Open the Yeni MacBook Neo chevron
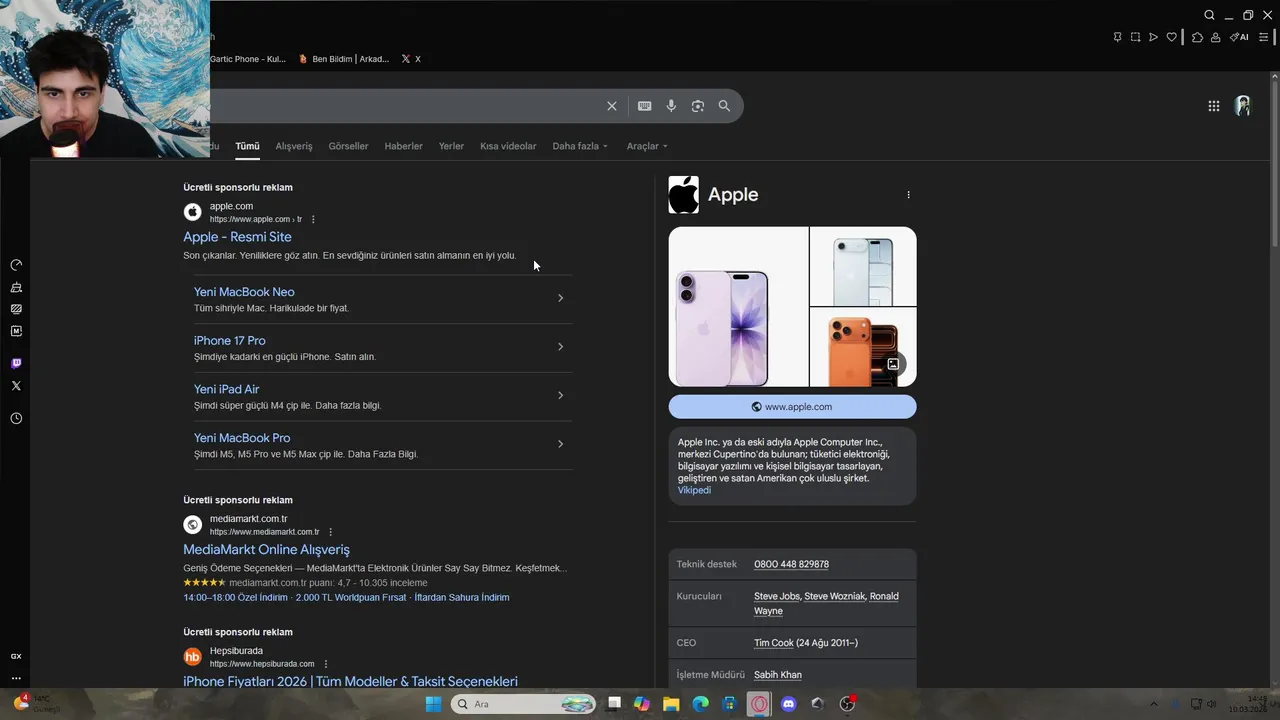The height and width of the screenshot is (720, 1280). pyautogui.click(x=560, y=298)
